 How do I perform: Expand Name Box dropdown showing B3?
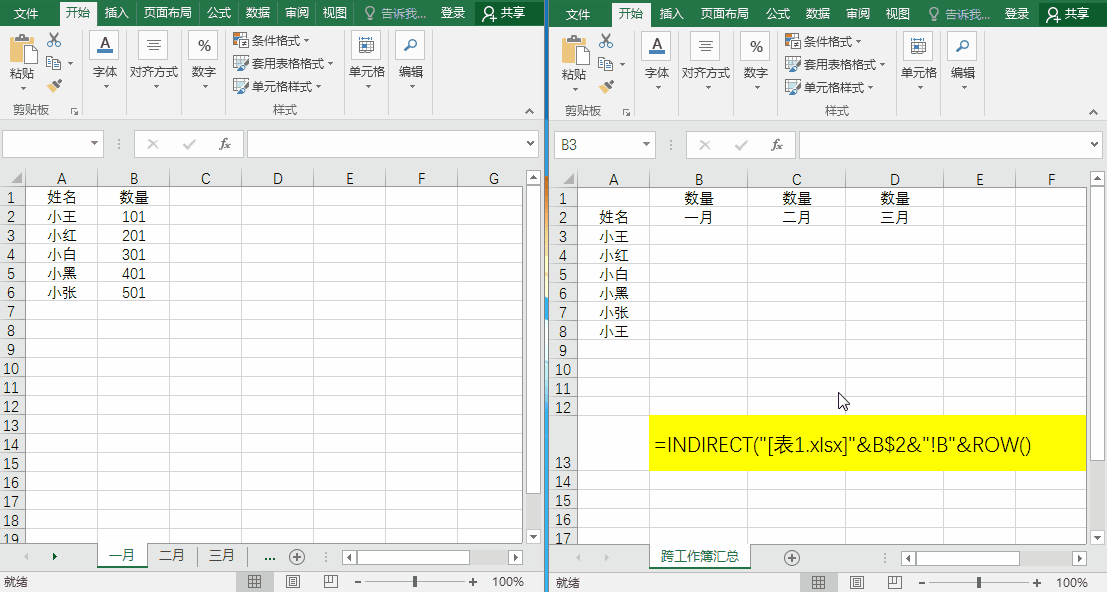646,145
